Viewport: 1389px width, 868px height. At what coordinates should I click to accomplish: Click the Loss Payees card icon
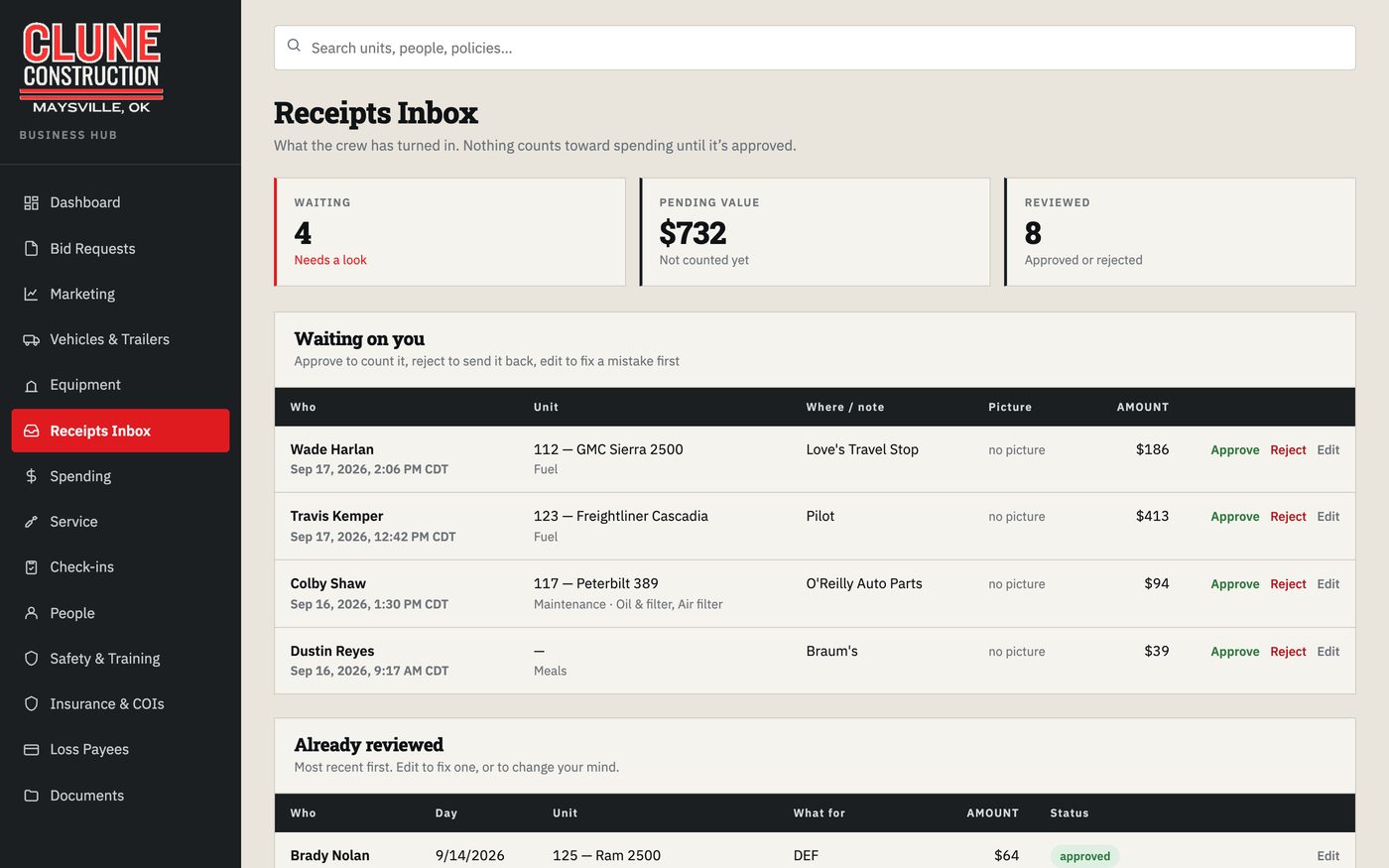point(31,750)
